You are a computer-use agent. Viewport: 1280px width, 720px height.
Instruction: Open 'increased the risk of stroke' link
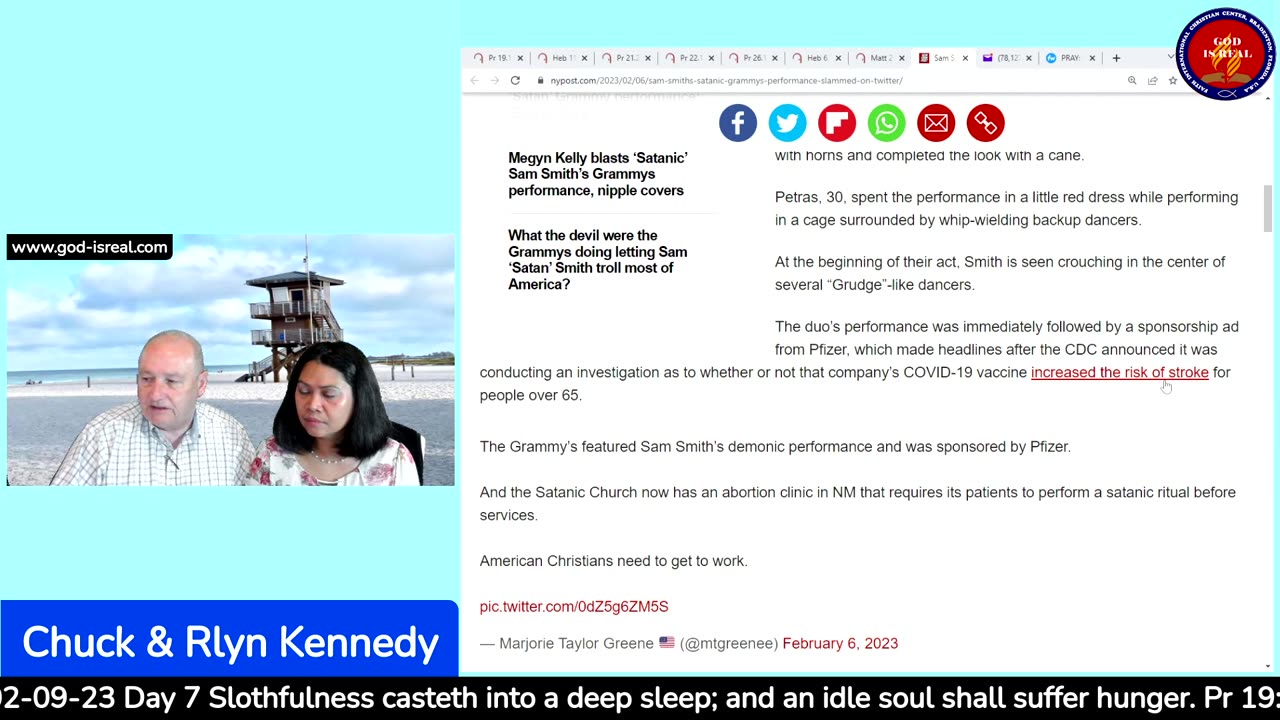pos(1119,372)
